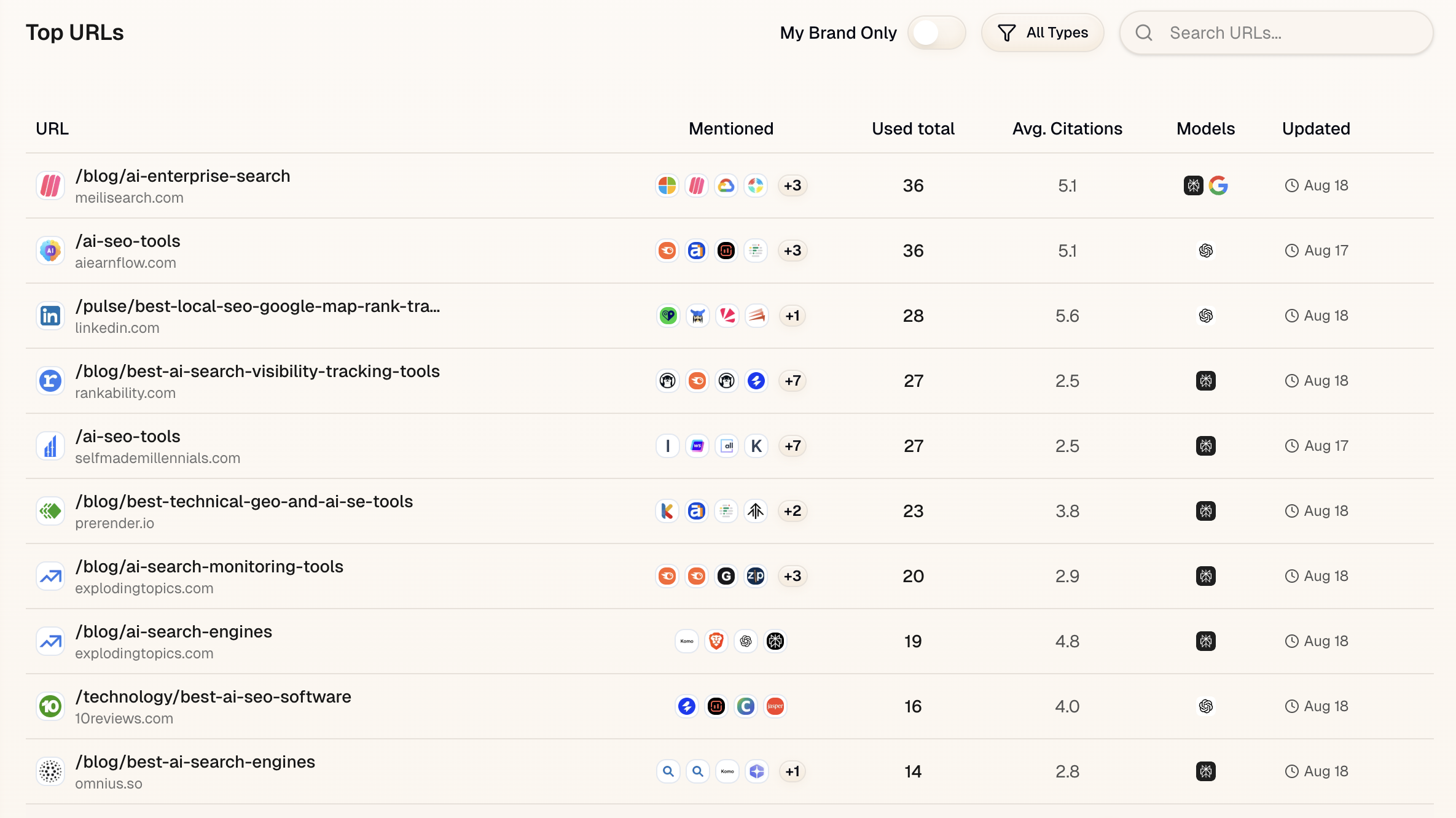Click the 10reviews site favicon
Screen dimensions: 1456x818
tap(50, 706)
